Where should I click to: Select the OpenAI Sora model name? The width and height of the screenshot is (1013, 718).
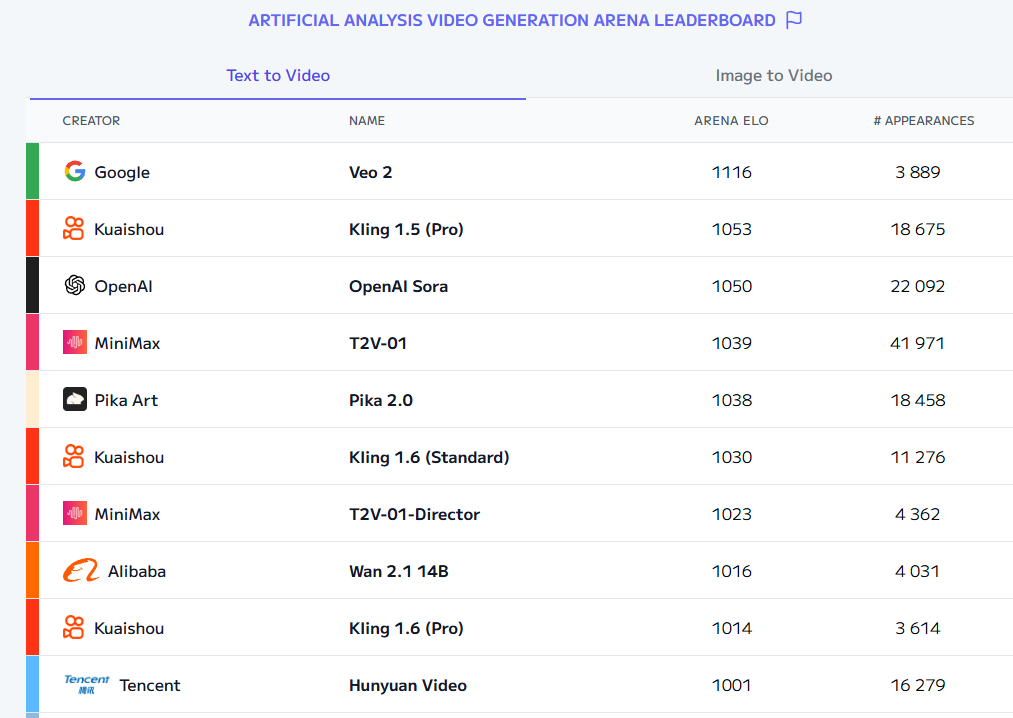click(x=398, y=286)
